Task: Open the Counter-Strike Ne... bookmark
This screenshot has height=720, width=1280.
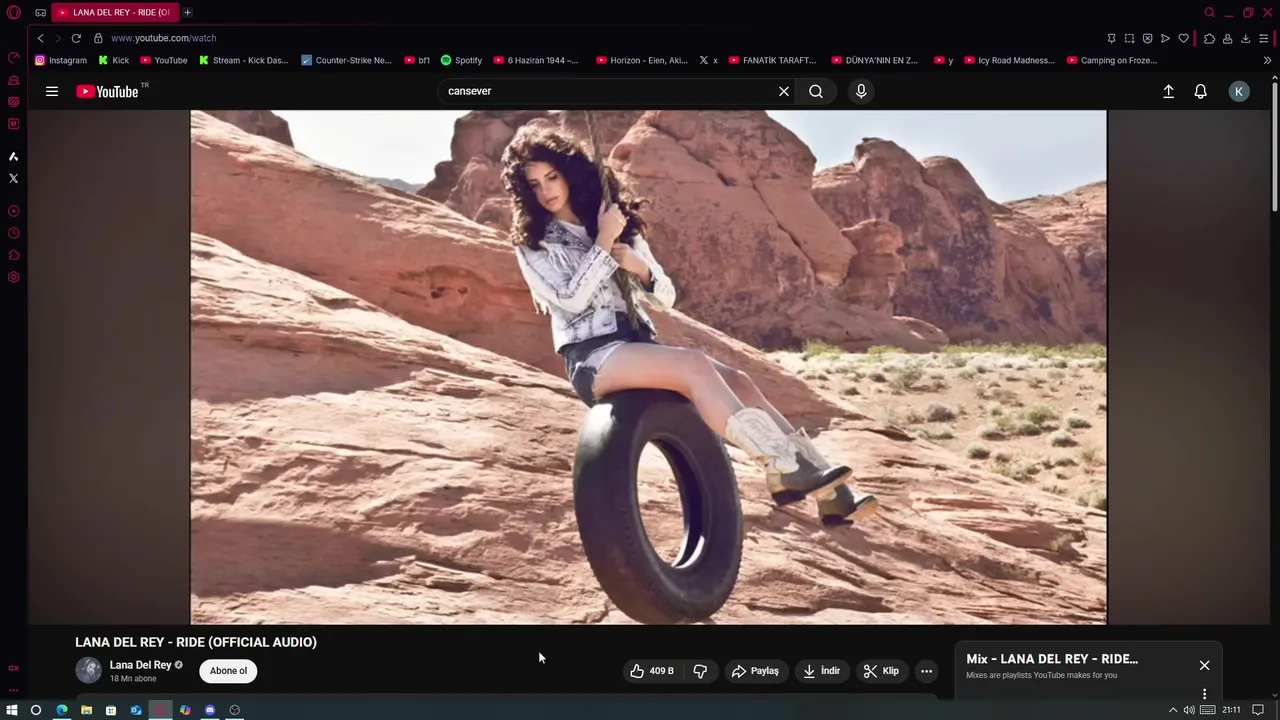Action: point(346,60)
